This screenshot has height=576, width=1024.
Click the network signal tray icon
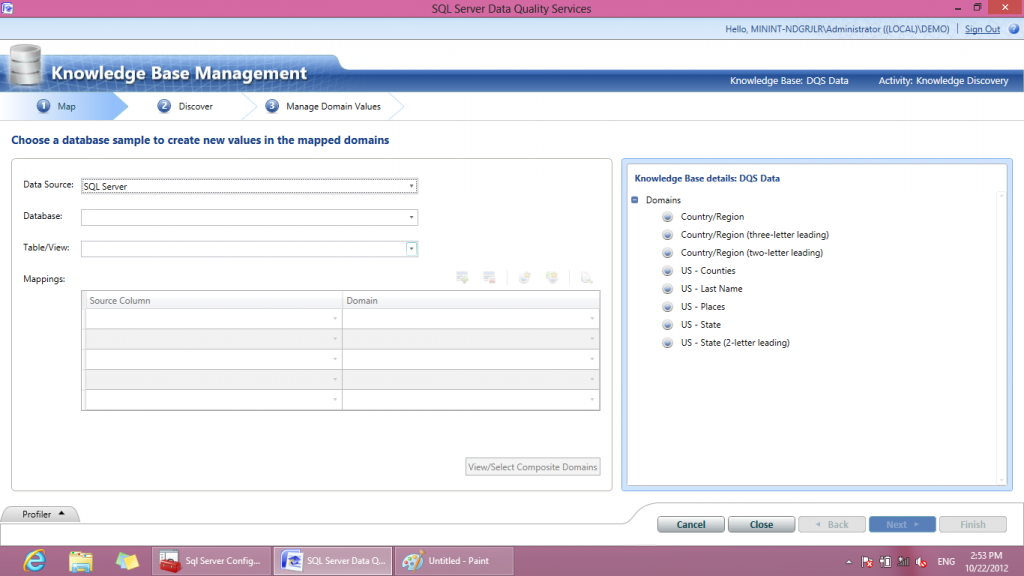(903, 562)
